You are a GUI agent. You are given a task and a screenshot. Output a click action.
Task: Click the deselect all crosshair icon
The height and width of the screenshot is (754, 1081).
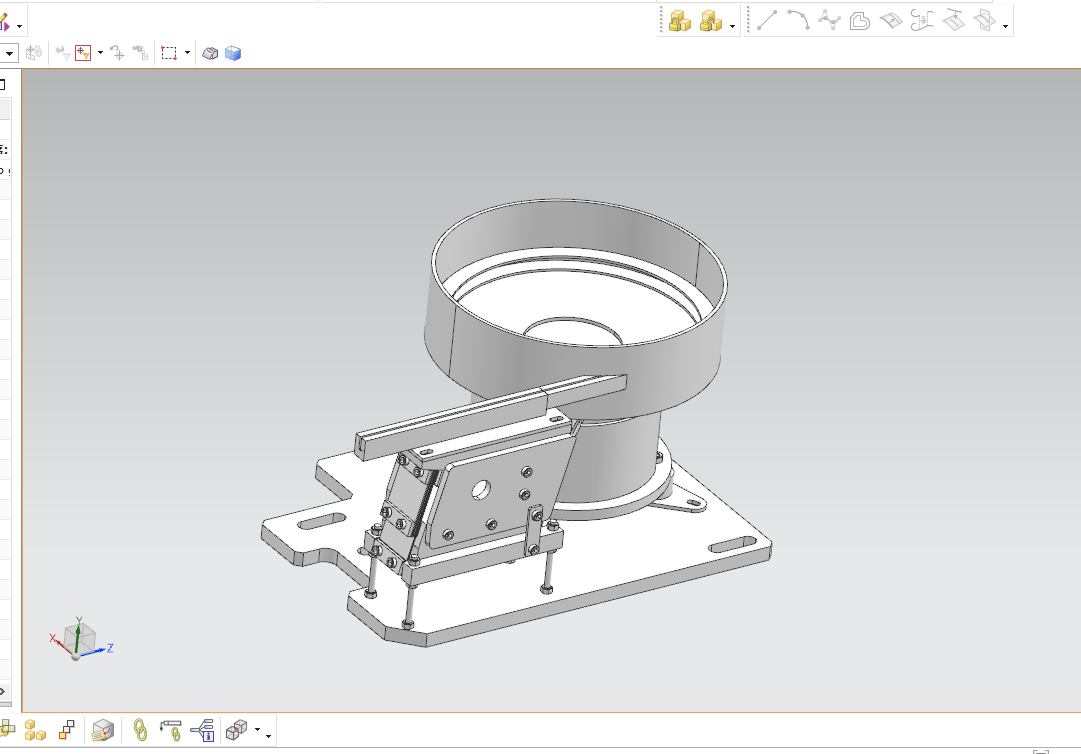(118, 53)
